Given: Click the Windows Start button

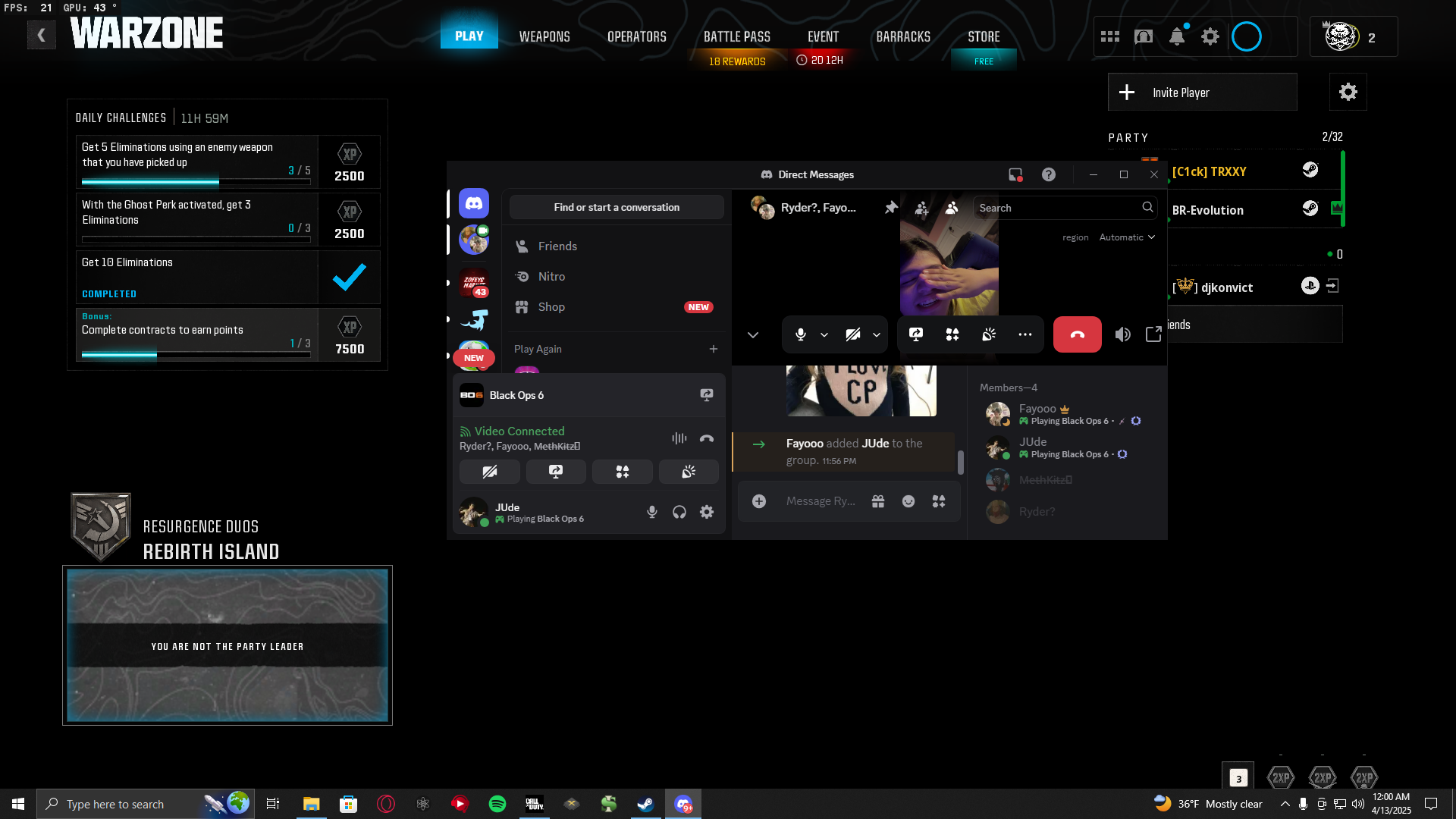Looking at the screenshot, I should click(18, 804).
